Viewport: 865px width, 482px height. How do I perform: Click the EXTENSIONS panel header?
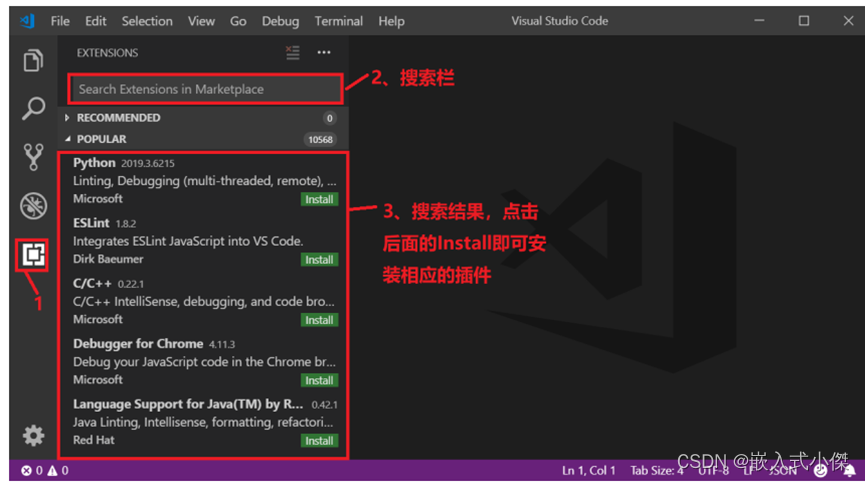(108, 53)
